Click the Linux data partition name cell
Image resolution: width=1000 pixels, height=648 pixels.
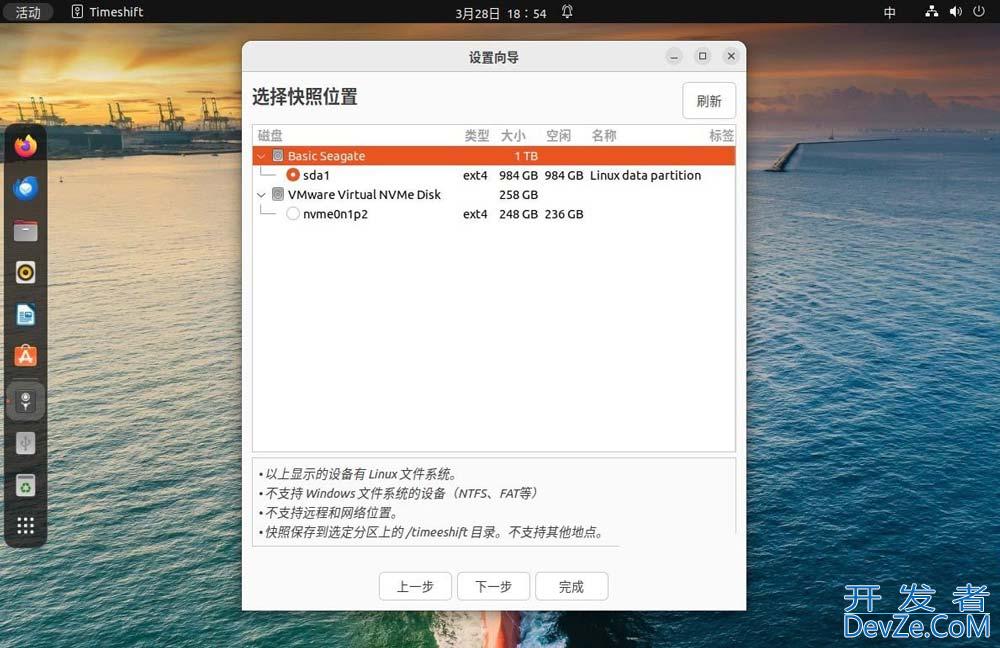pyautogui.click(x=645, y=175)
